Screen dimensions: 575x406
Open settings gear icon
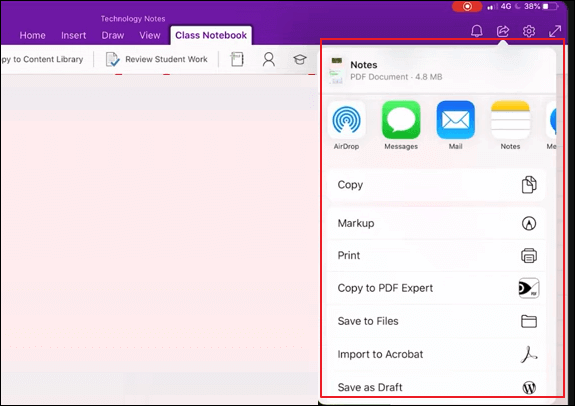pos(529,31)
